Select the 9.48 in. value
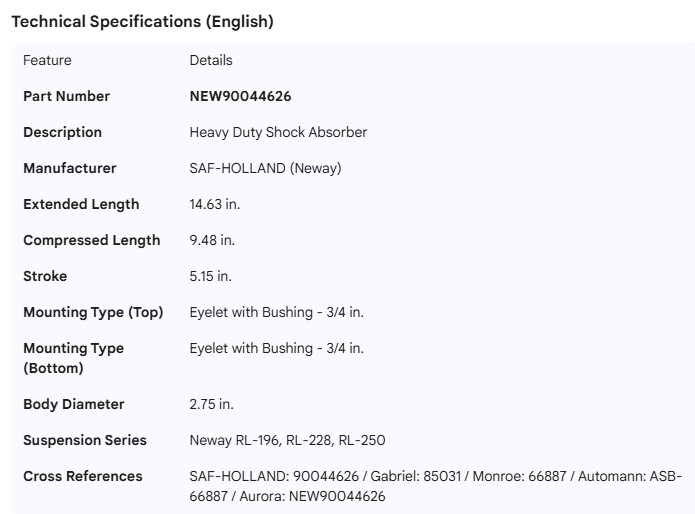The width and height of the screenshot is (695, 514). pos(212,240)
